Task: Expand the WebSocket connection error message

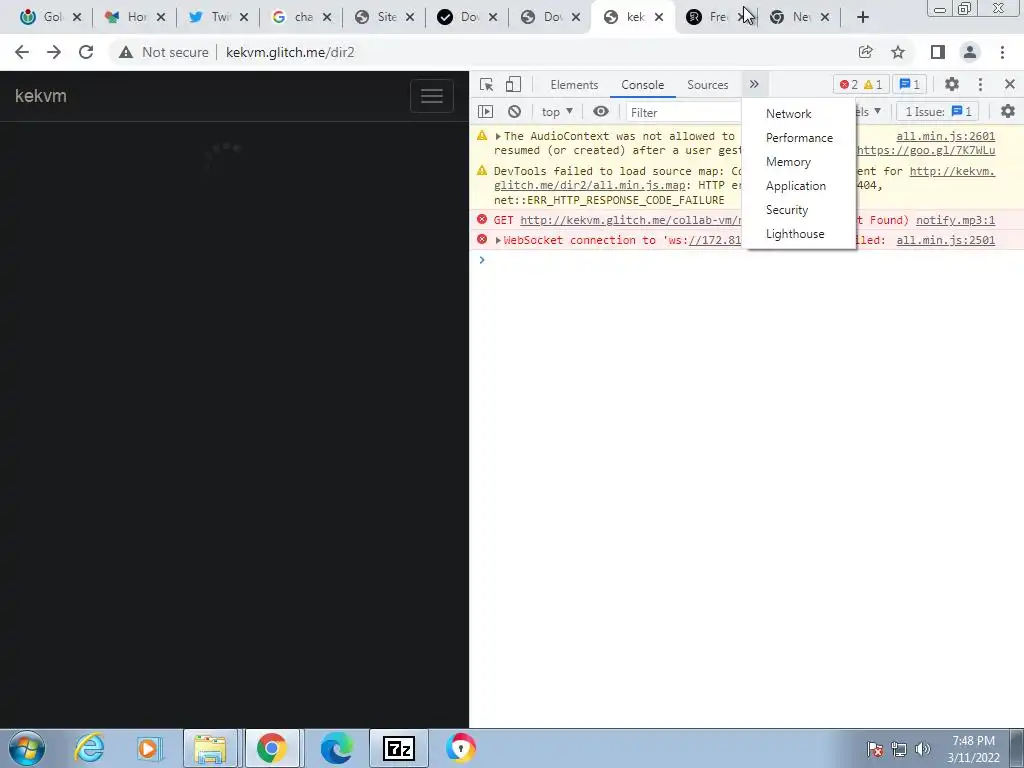Action: click(x=498, y=240)
